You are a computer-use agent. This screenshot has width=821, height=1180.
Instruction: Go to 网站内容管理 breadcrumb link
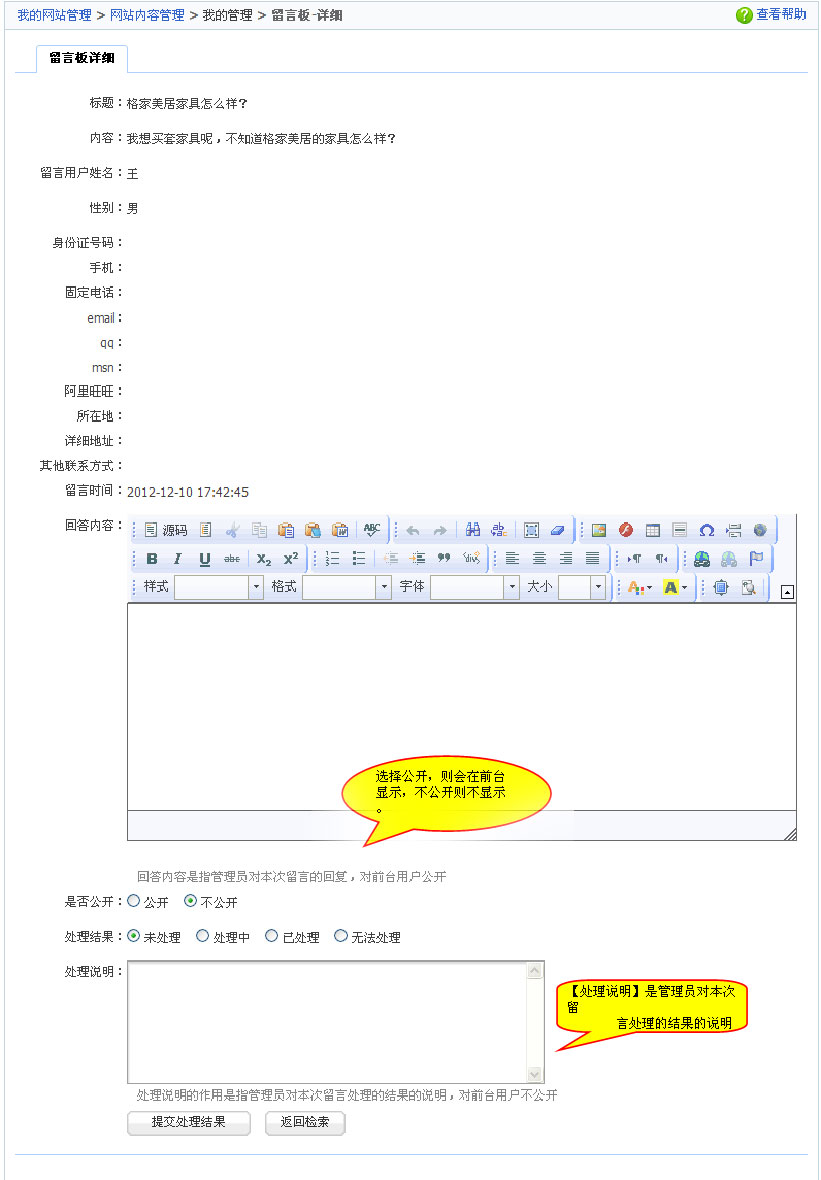(x=147, y=15)
